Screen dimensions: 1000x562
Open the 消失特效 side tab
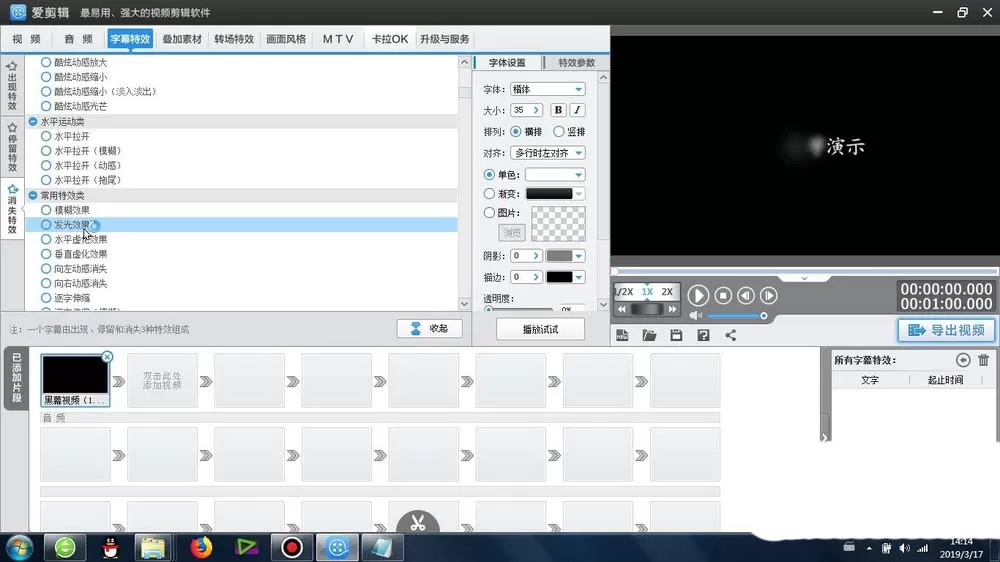(12, 209)
